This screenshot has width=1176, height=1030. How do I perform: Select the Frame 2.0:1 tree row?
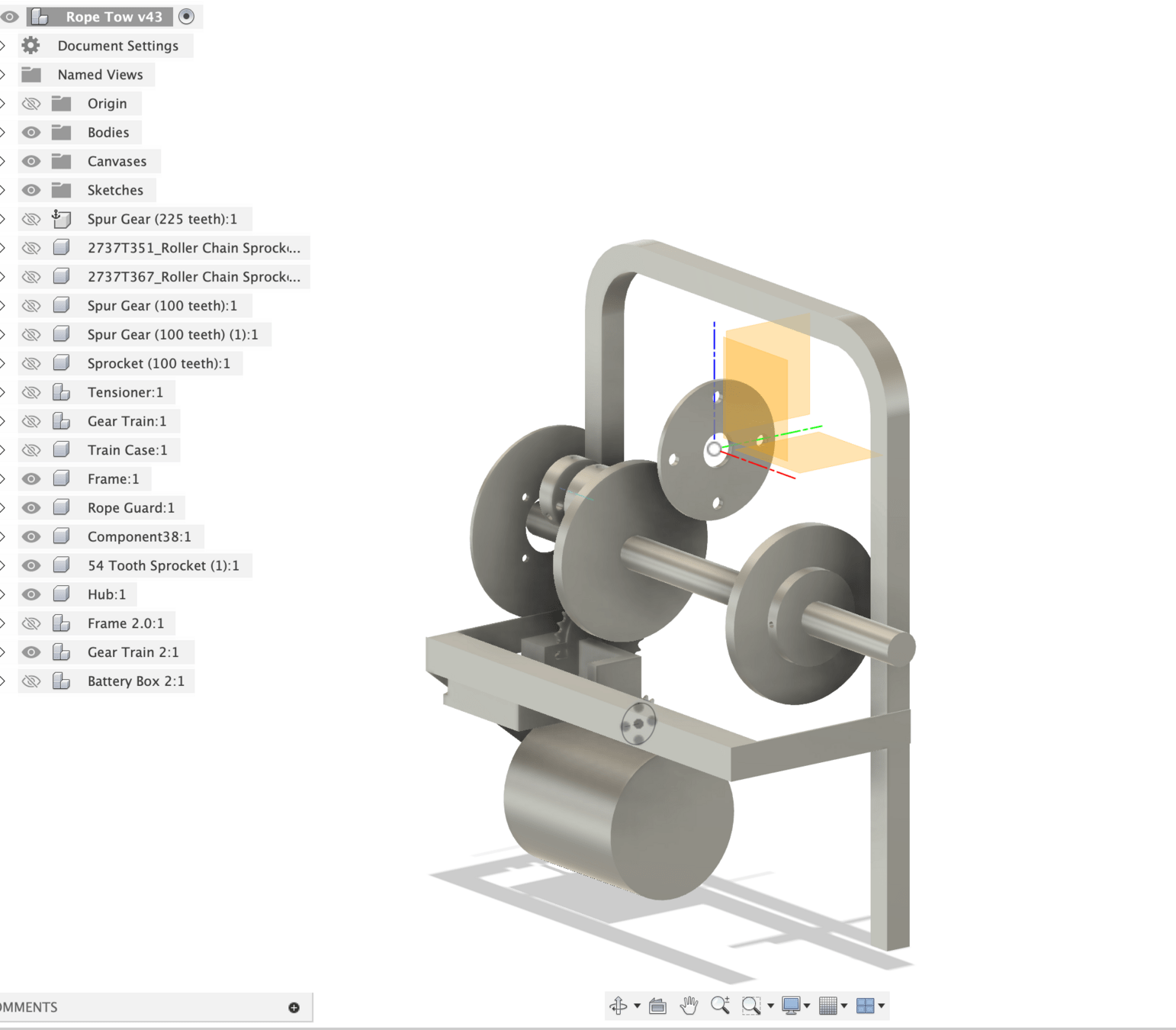[97, 623]
